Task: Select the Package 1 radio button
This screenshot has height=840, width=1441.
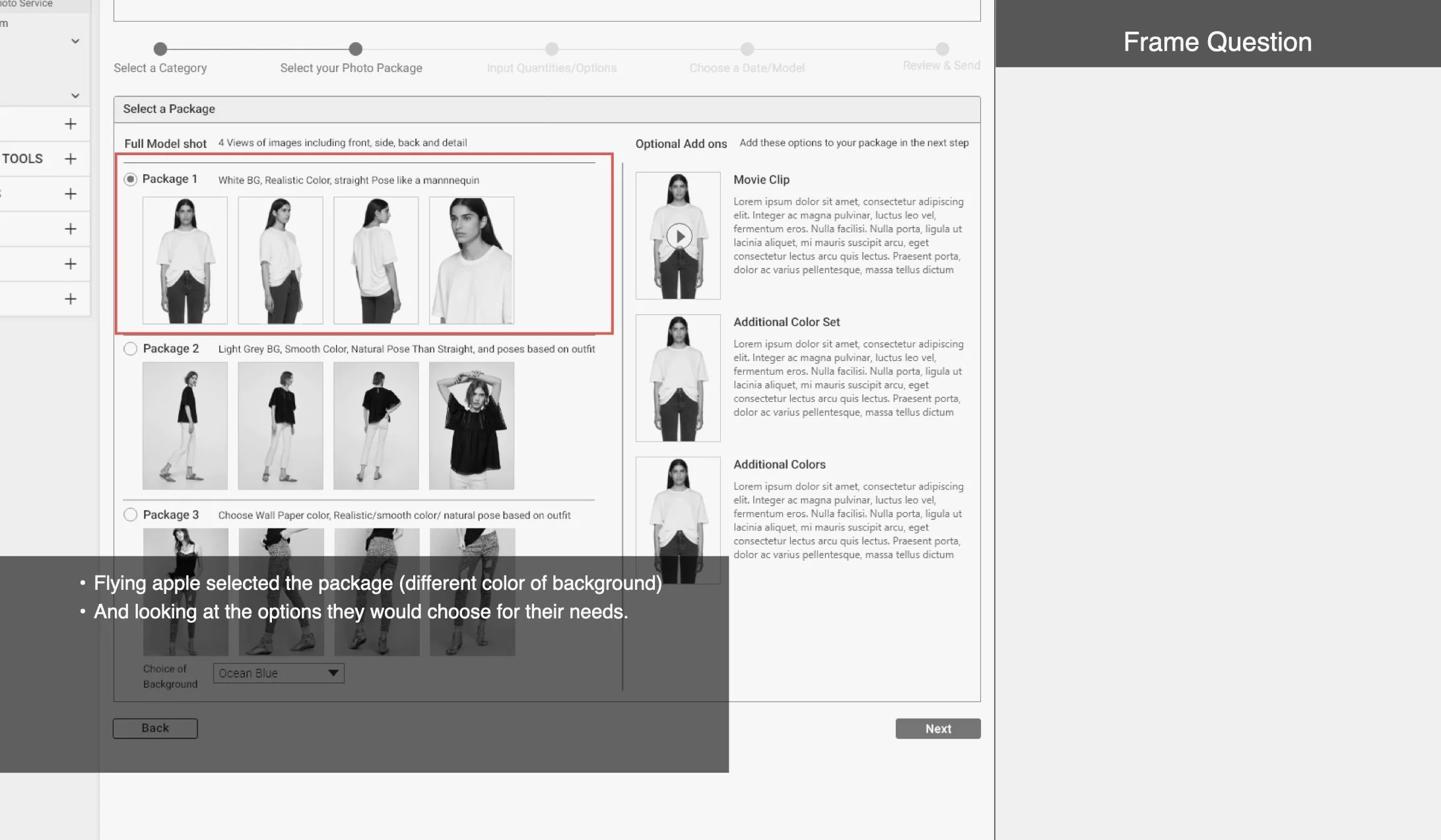Action: point(131,179)
